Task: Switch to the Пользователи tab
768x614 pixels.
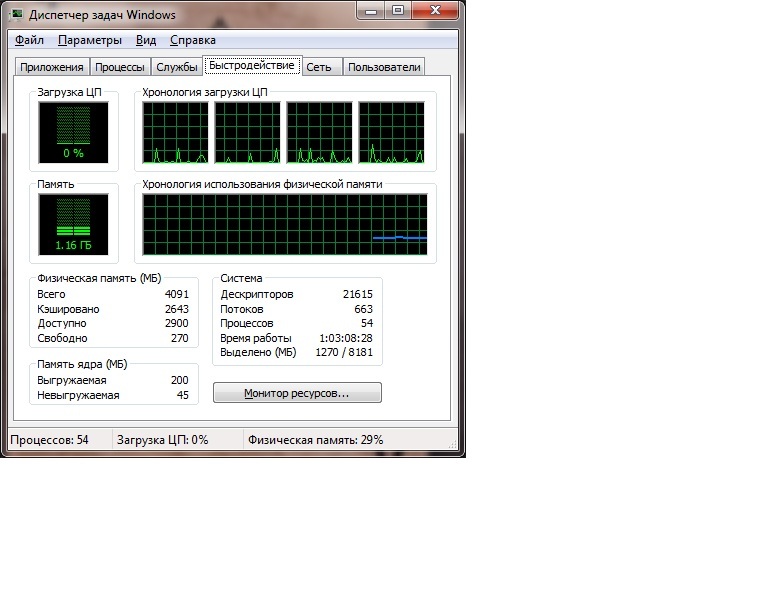Action: 384,67
